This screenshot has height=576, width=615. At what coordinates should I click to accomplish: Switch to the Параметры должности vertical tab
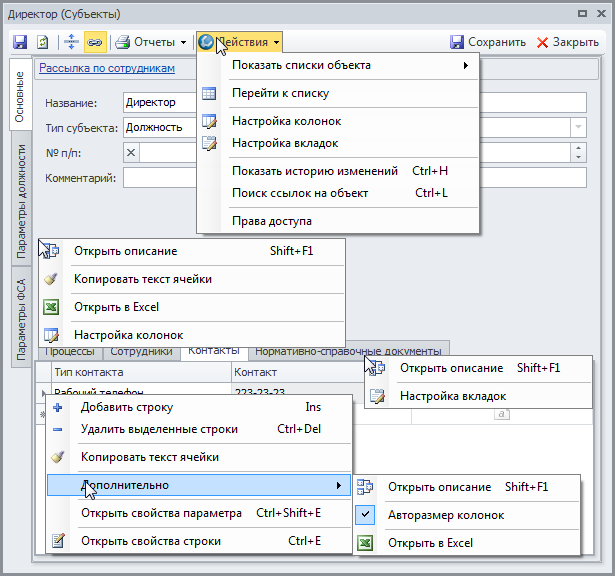click(x=21, y=201)
